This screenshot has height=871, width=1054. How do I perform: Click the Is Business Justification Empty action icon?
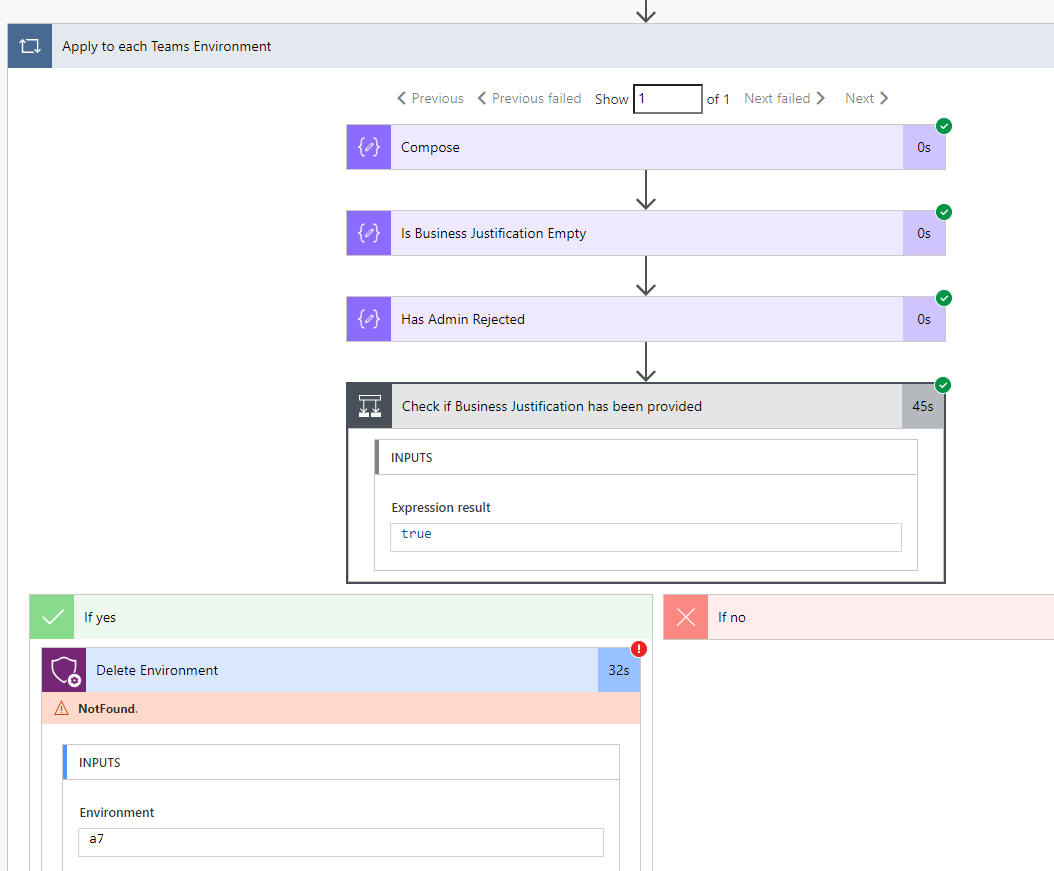[368, 233]
